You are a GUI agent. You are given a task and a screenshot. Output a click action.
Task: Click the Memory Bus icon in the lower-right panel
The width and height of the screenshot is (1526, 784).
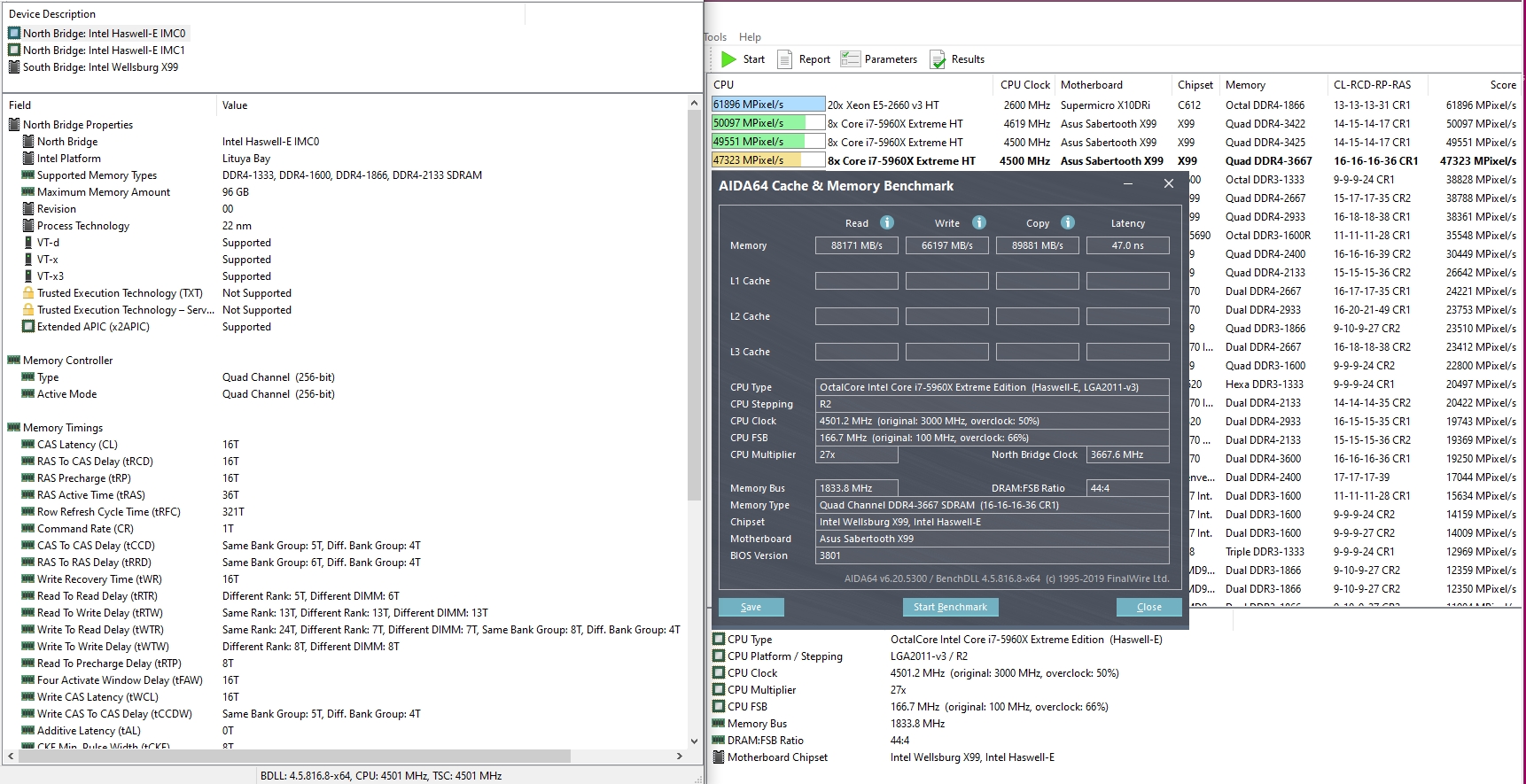(x=719, y=724)
